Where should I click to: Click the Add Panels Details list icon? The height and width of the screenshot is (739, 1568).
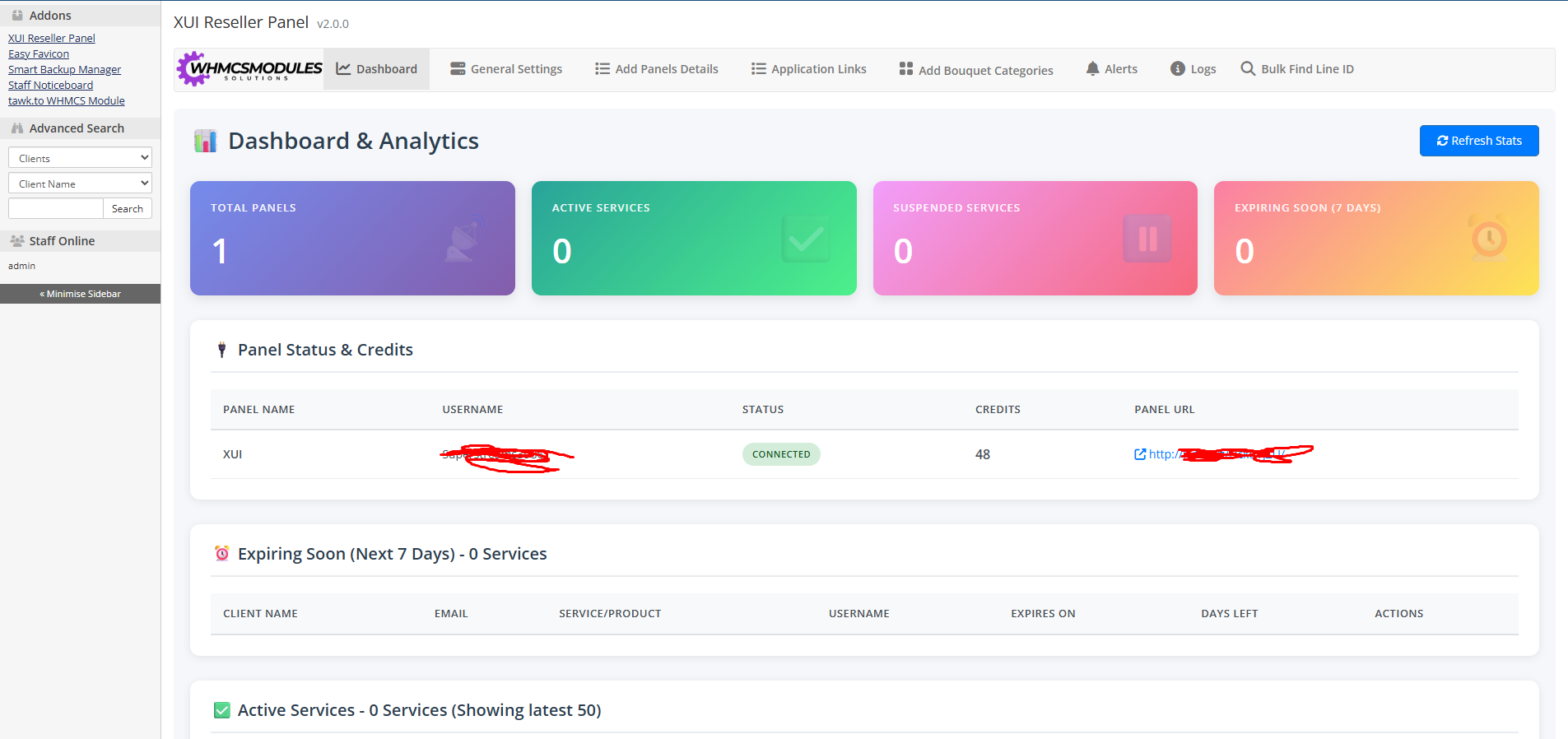[603, 69]
